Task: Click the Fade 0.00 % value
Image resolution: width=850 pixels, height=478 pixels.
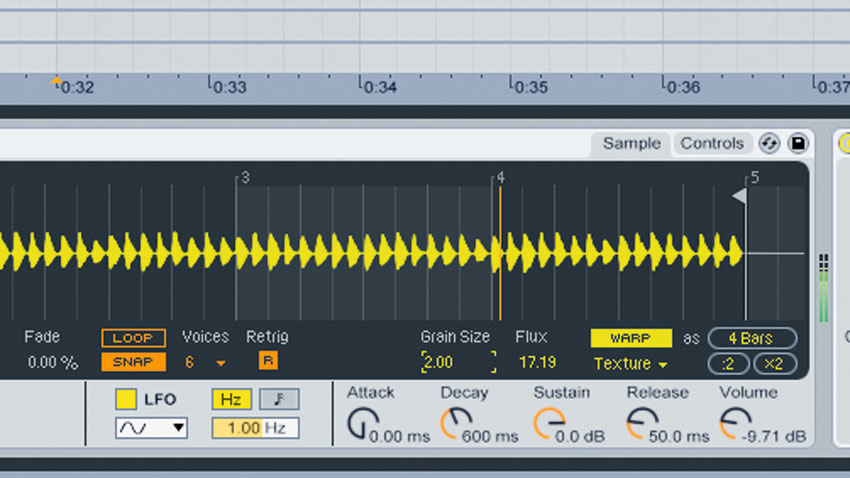Action: (53, 362)
